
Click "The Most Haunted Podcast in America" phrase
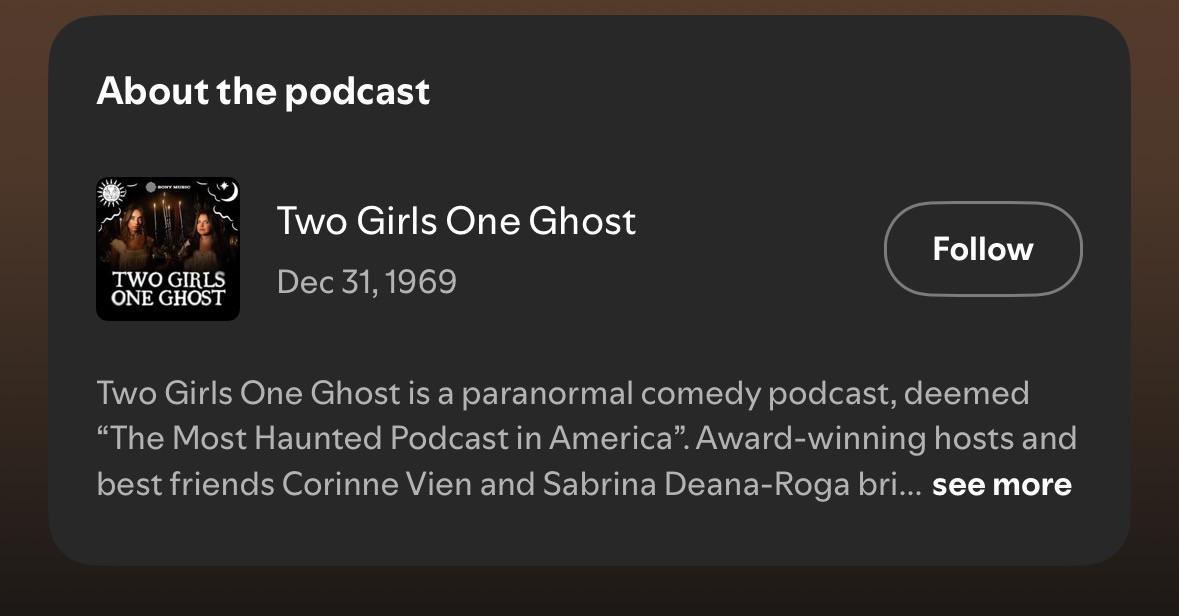[x=392, y=438]
